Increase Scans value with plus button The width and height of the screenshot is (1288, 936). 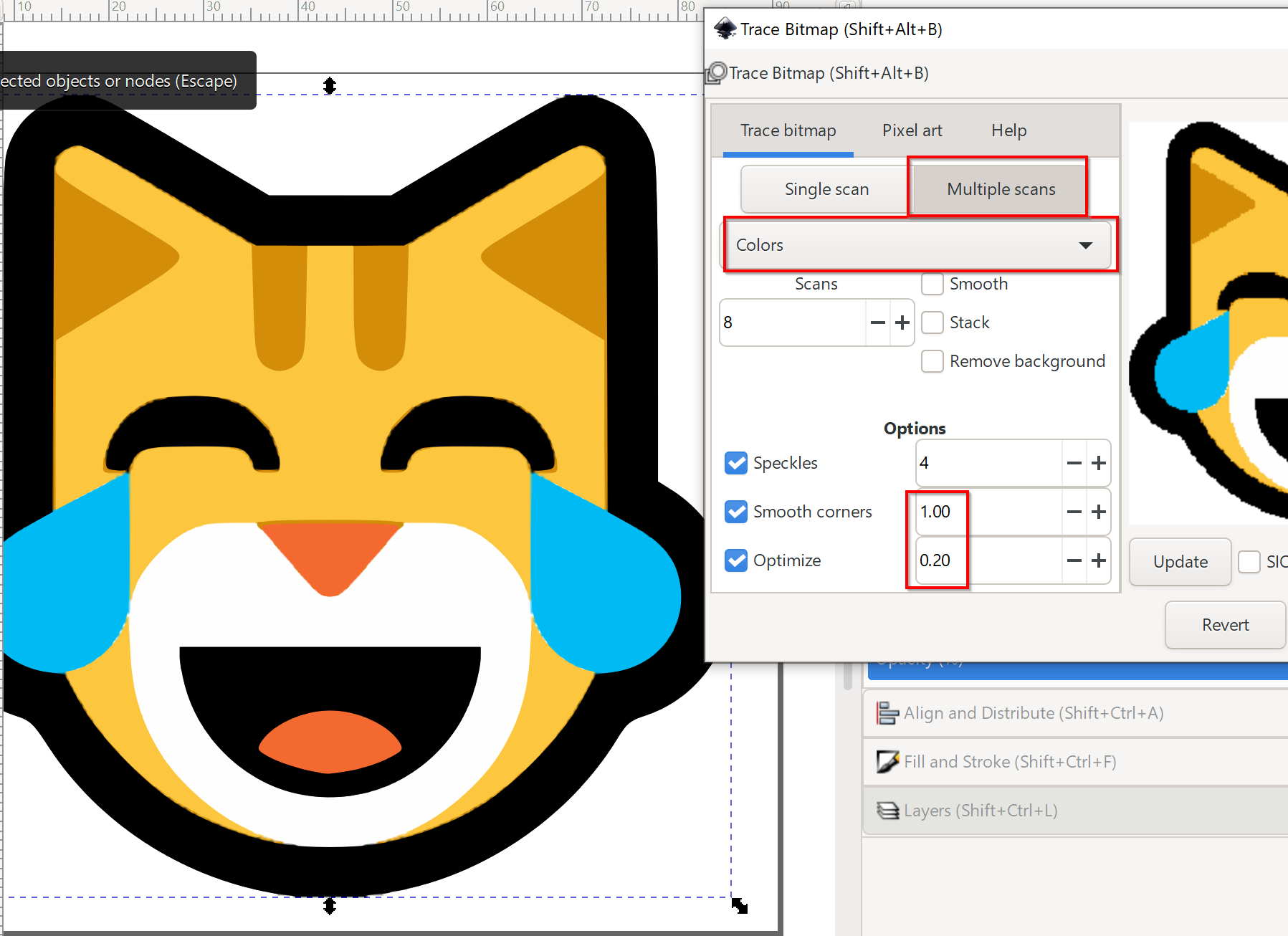[902, 323]
